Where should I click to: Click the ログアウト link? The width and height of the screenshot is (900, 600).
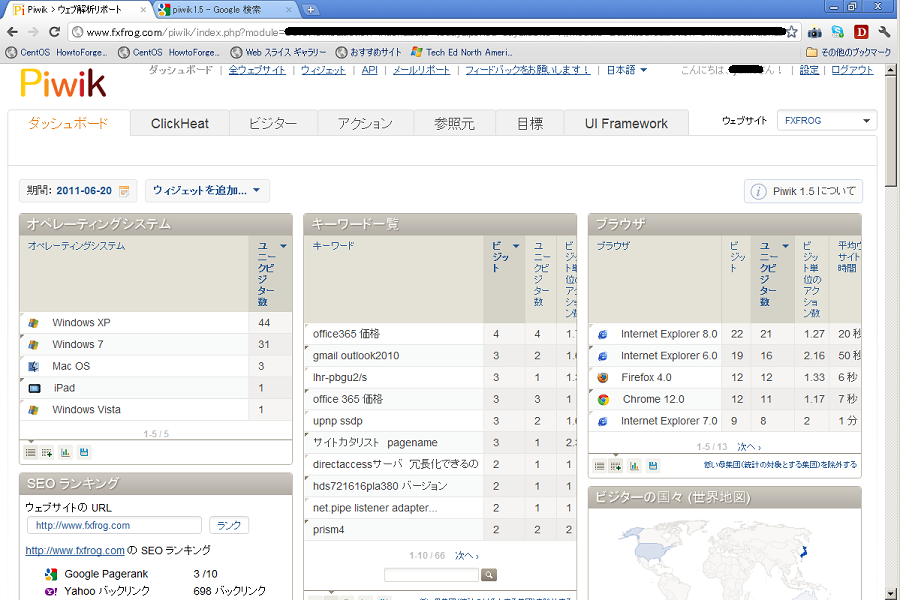coord(852,70)
